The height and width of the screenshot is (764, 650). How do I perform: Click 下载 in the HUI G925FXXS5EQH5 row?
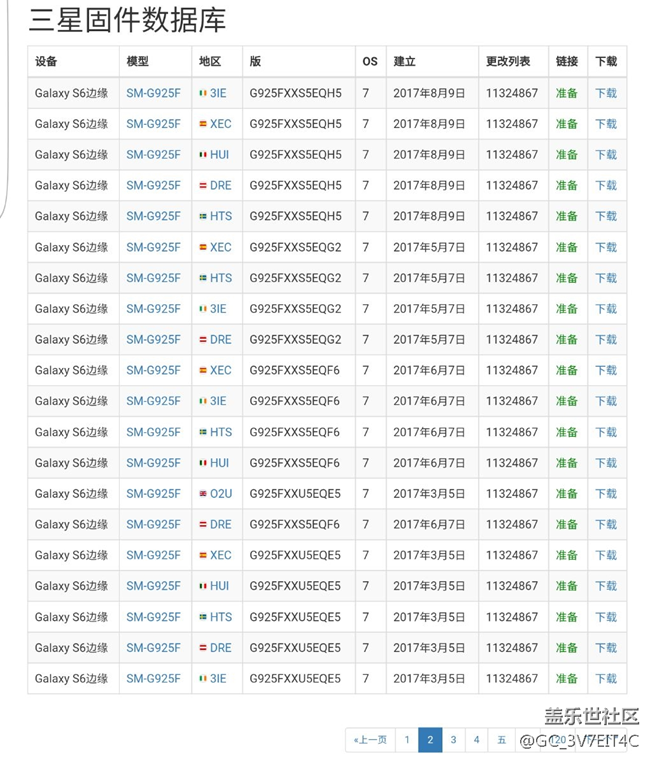(606, 154)
